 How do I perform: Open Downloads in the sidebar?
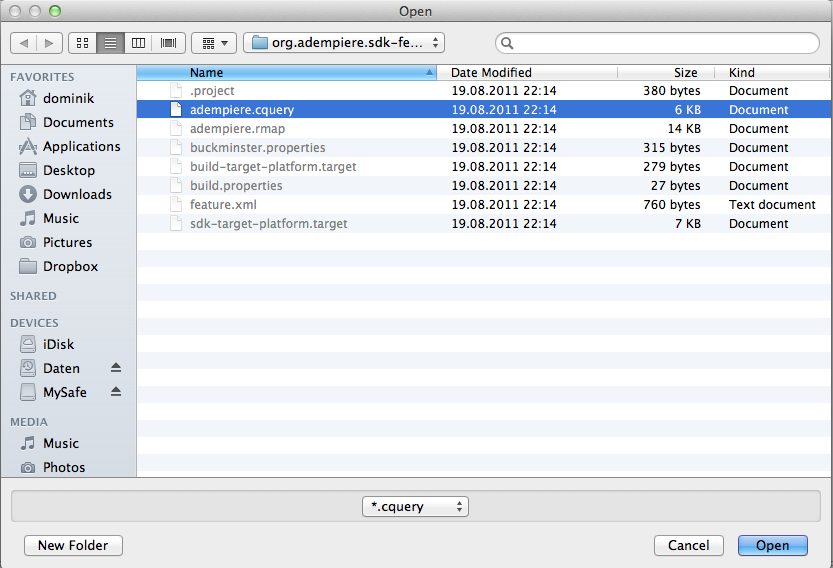pyautogui.click(x=65, y=194)
